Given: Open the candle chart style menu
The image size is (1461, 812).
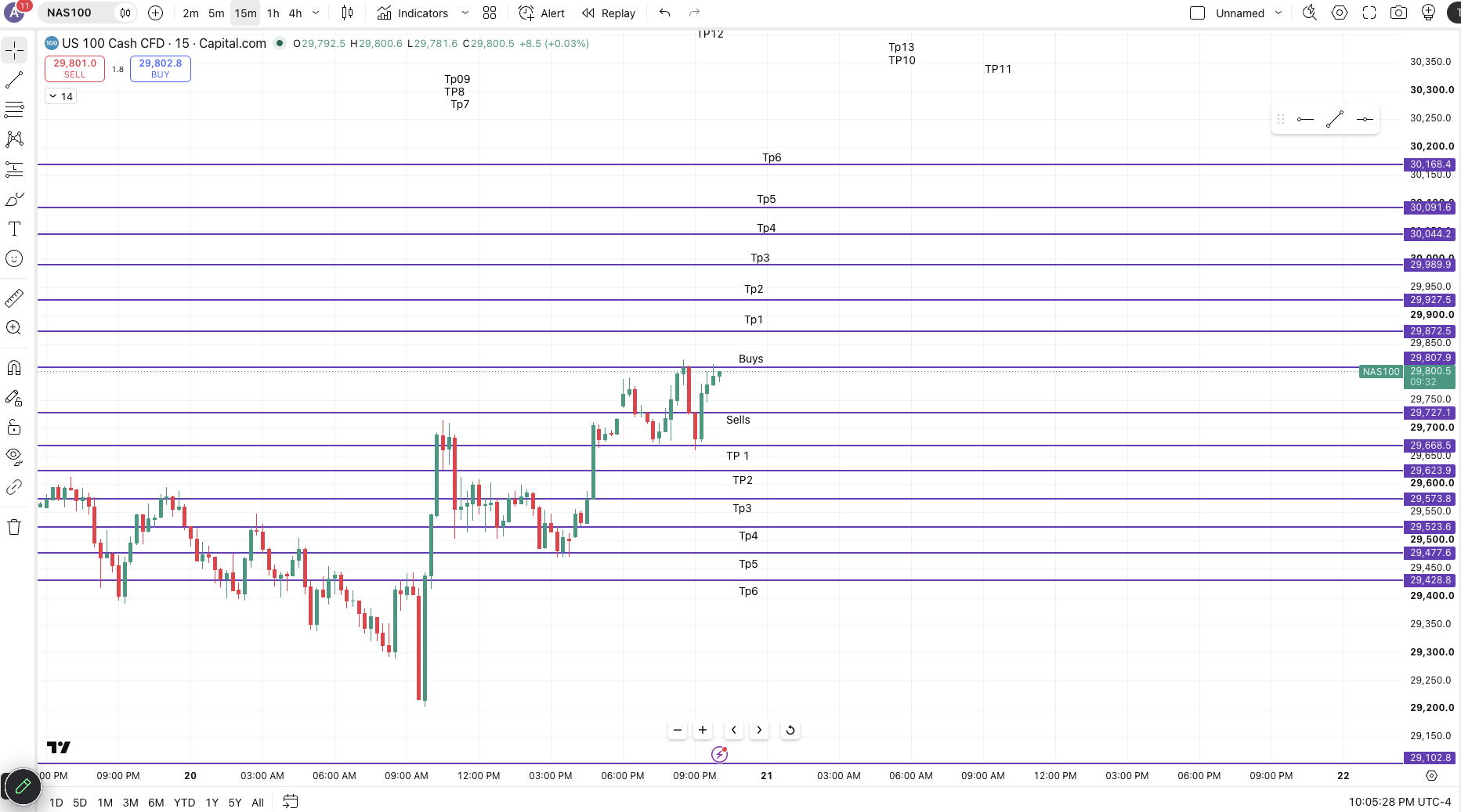Looking at the screenshot, I should [347, 13].
